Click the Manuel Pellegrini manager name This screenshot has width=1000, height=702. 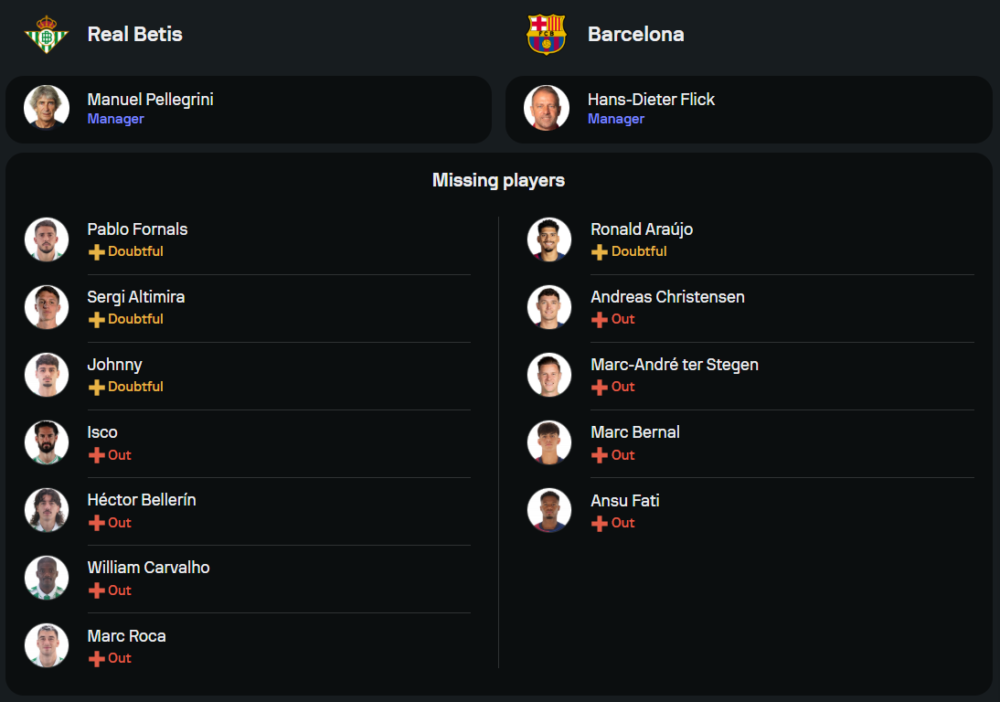pyautogui.click(x=150, y=100)
